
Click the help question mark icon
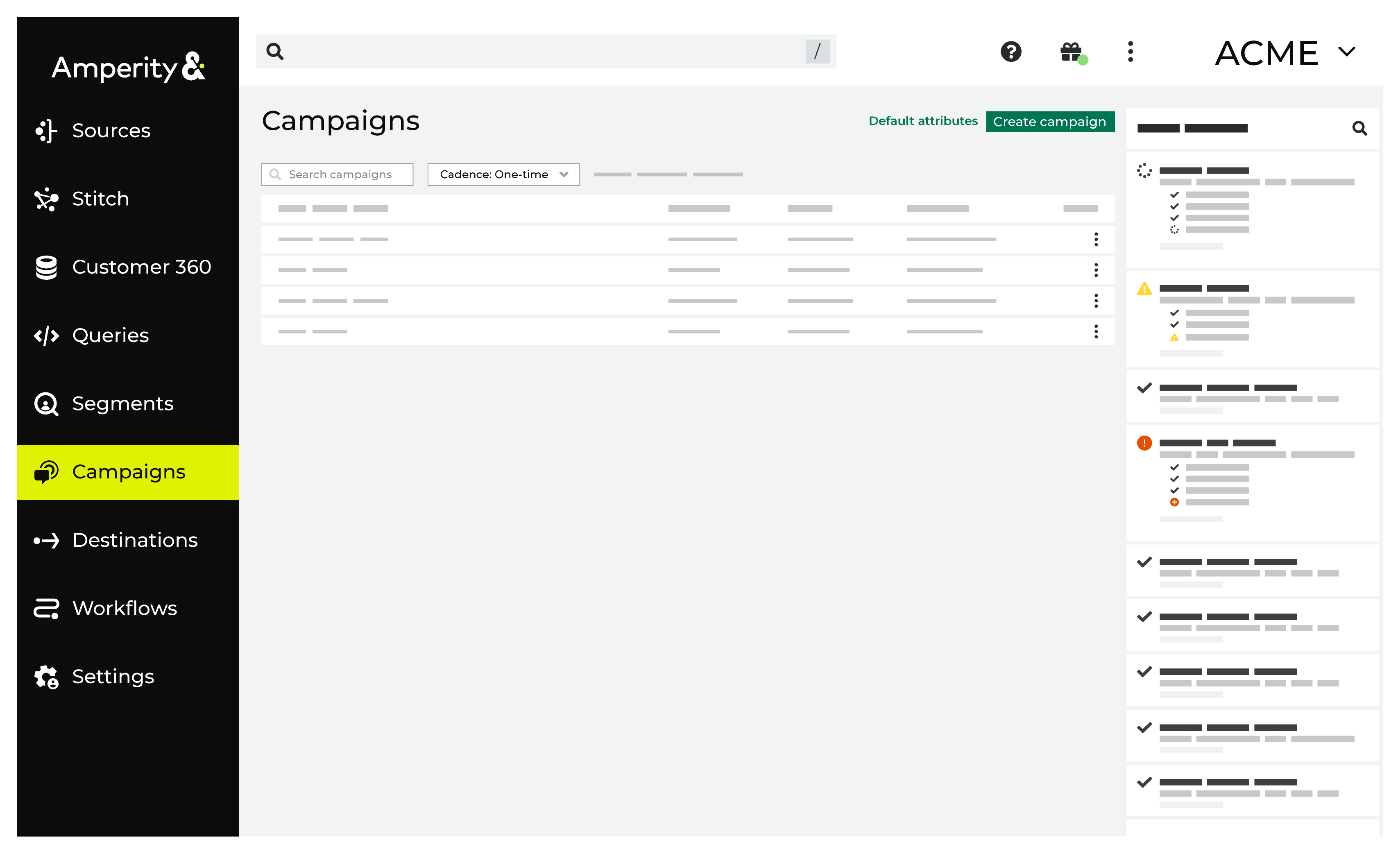click(1011, 52)
